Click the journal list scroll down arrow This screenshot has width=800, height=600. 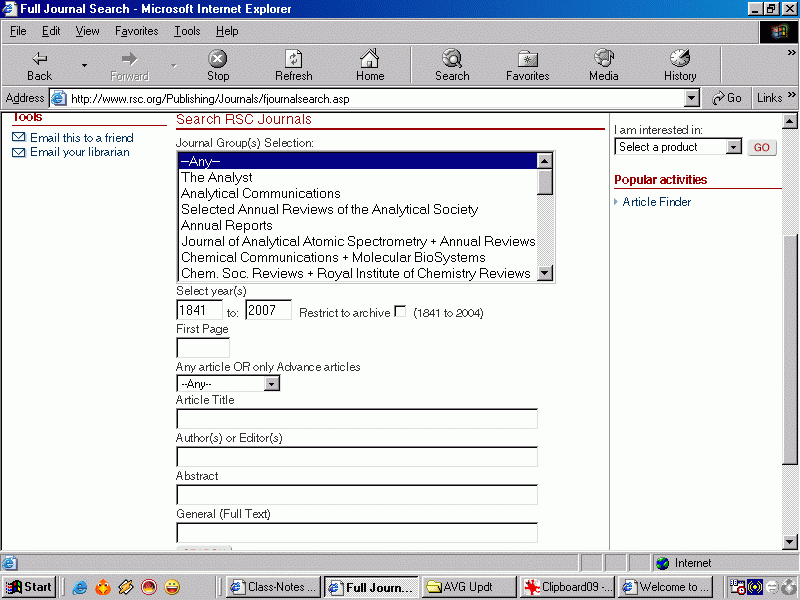[x=545, y=273]
